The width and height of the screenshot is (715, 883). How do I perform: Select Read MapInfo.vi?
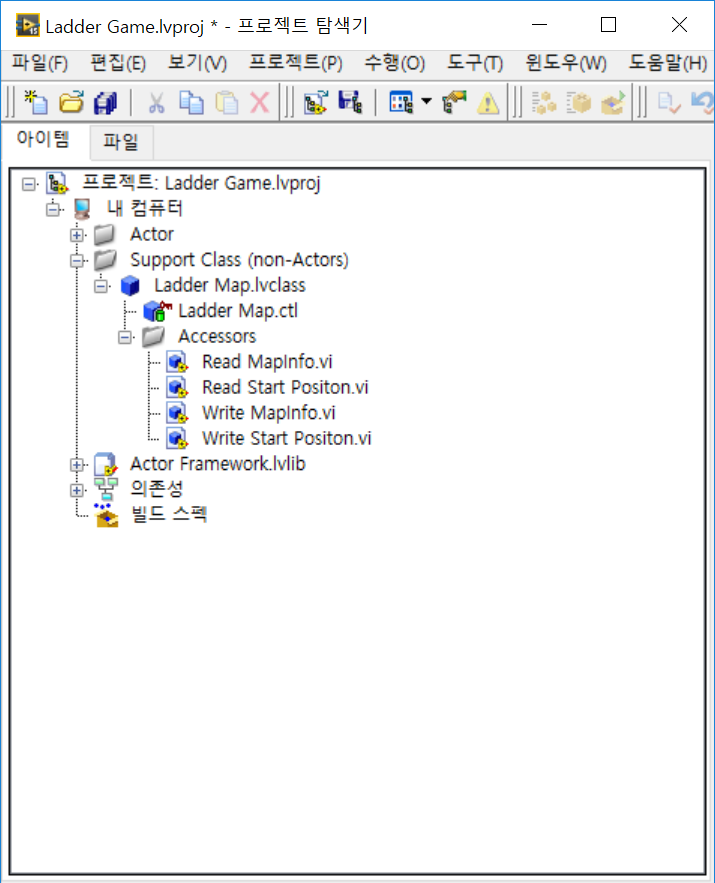[x=267, y=362]
